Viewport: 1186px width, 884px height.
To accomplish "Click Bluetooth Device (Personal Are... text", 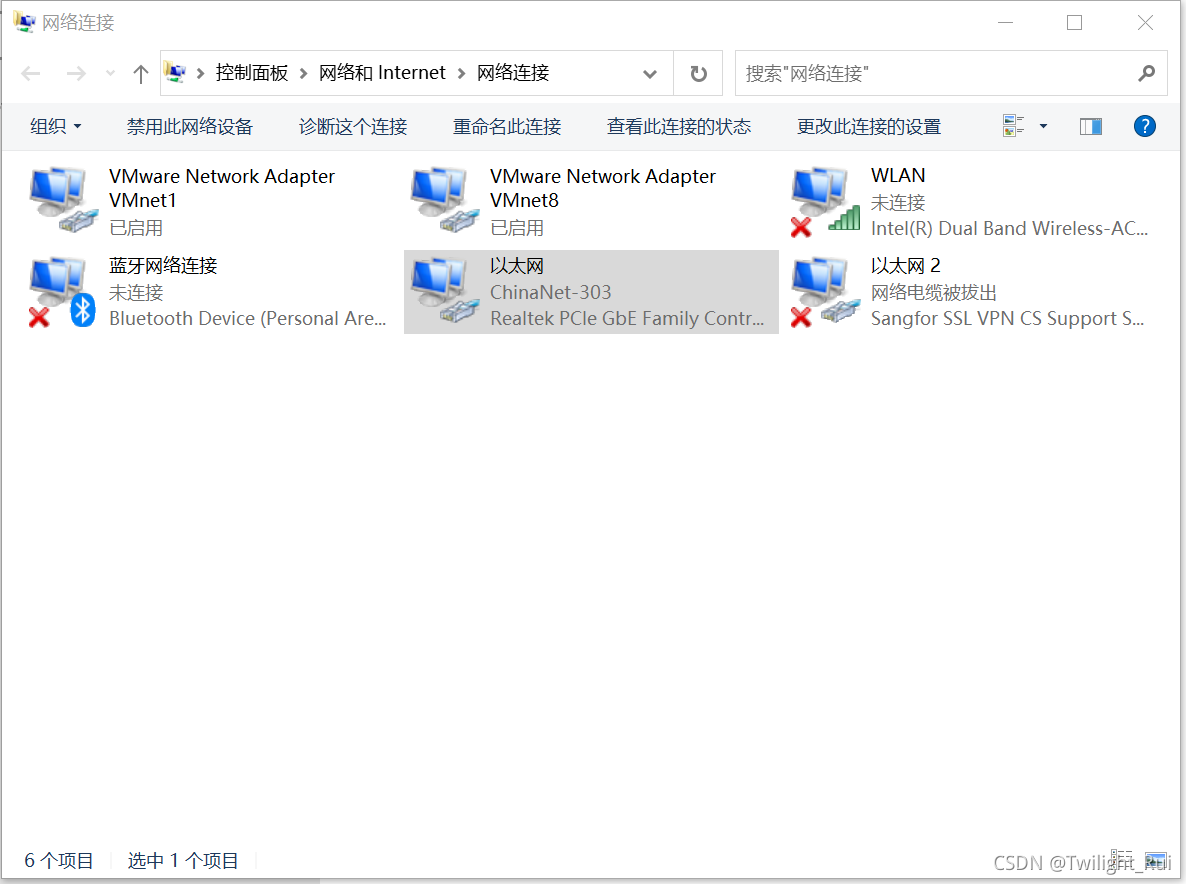I will [247, 318].
